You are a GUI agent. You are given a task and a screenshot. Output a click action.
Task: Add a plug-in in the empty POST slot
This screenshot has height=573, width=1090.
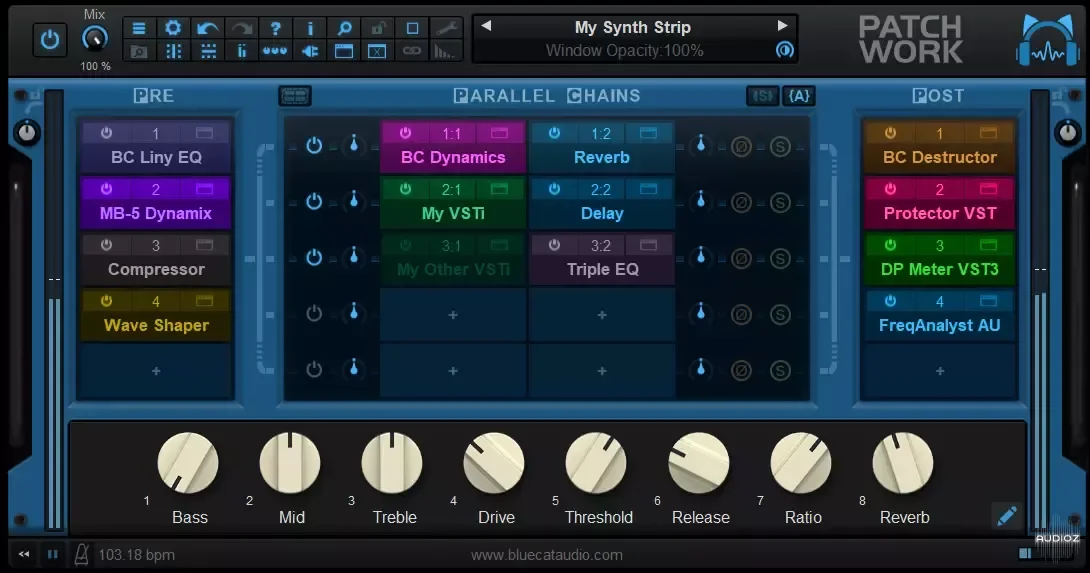click(x=940, y=371)
